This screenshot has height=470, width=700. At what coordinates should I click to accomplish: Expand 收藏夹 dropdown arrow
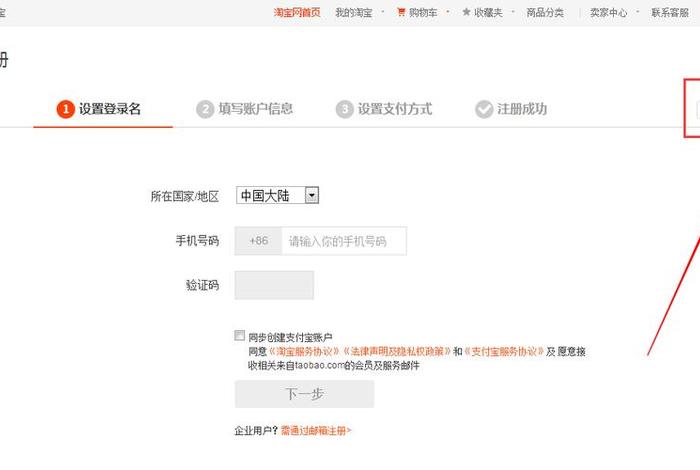tap(513, 12)
